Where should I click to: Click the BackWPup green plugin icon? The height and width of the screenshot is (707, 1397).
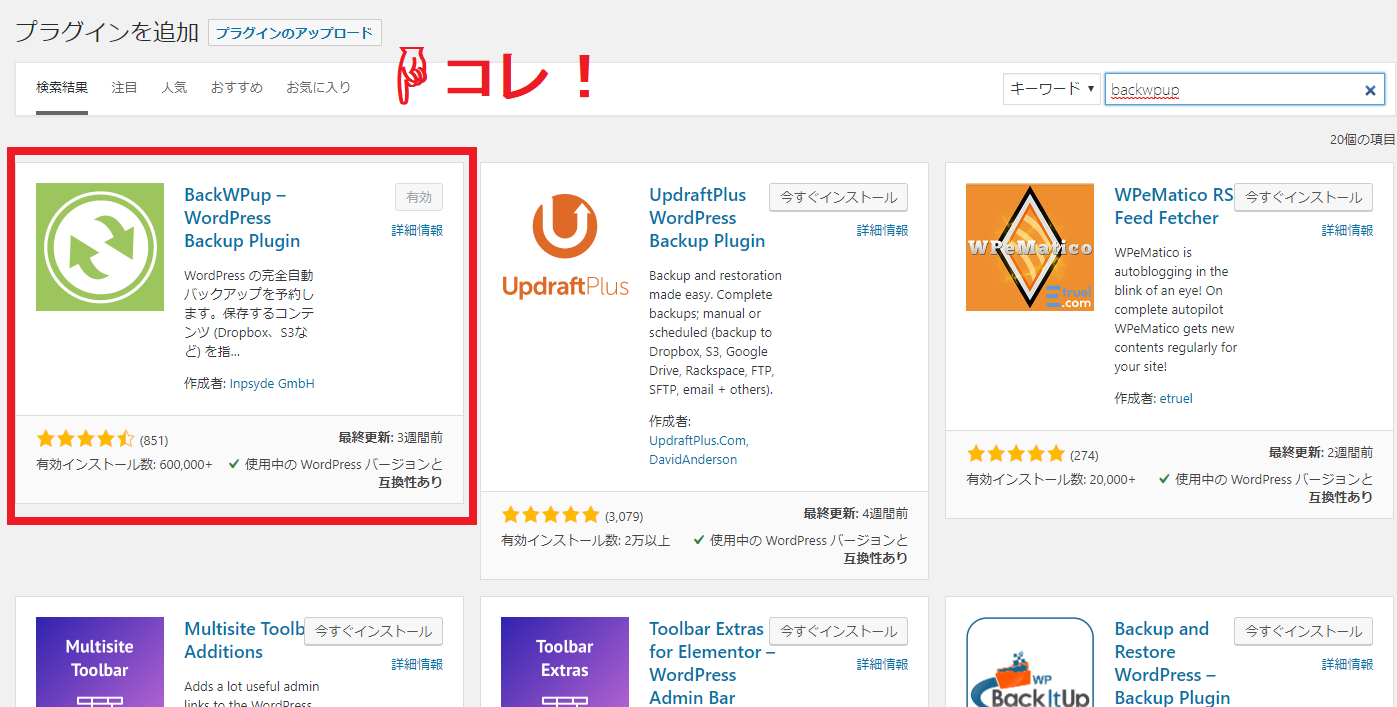click(100, 247)
